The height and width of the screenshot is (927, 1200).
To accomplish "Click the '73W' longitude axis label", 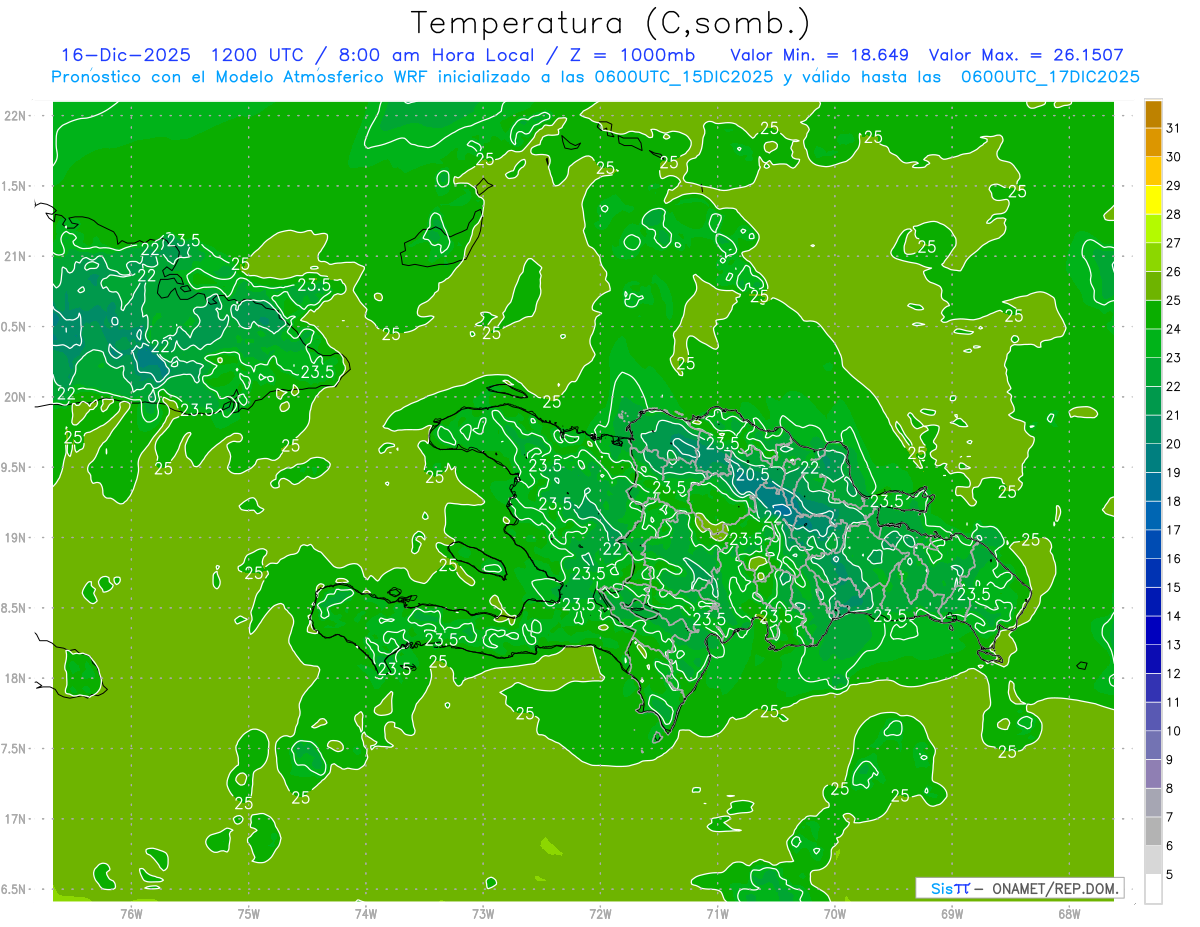I will pos(483,913).
